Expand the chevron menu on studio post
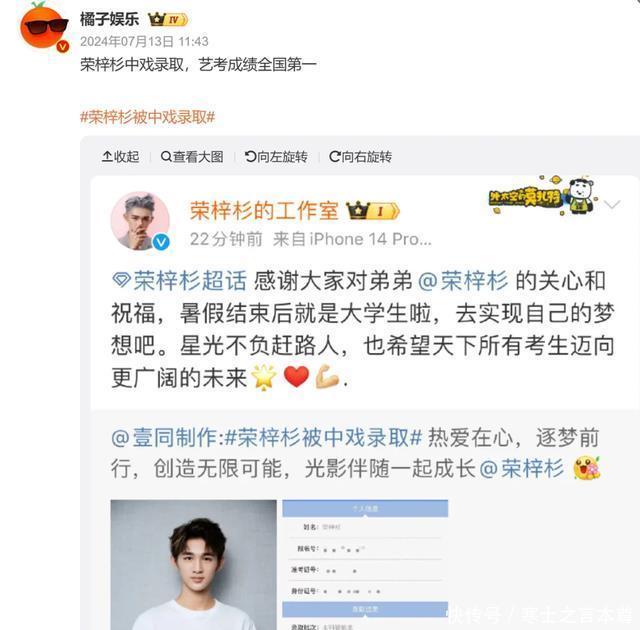Viewport: 640px width, 630px height. pyautogui.click(x=612, y=204)
